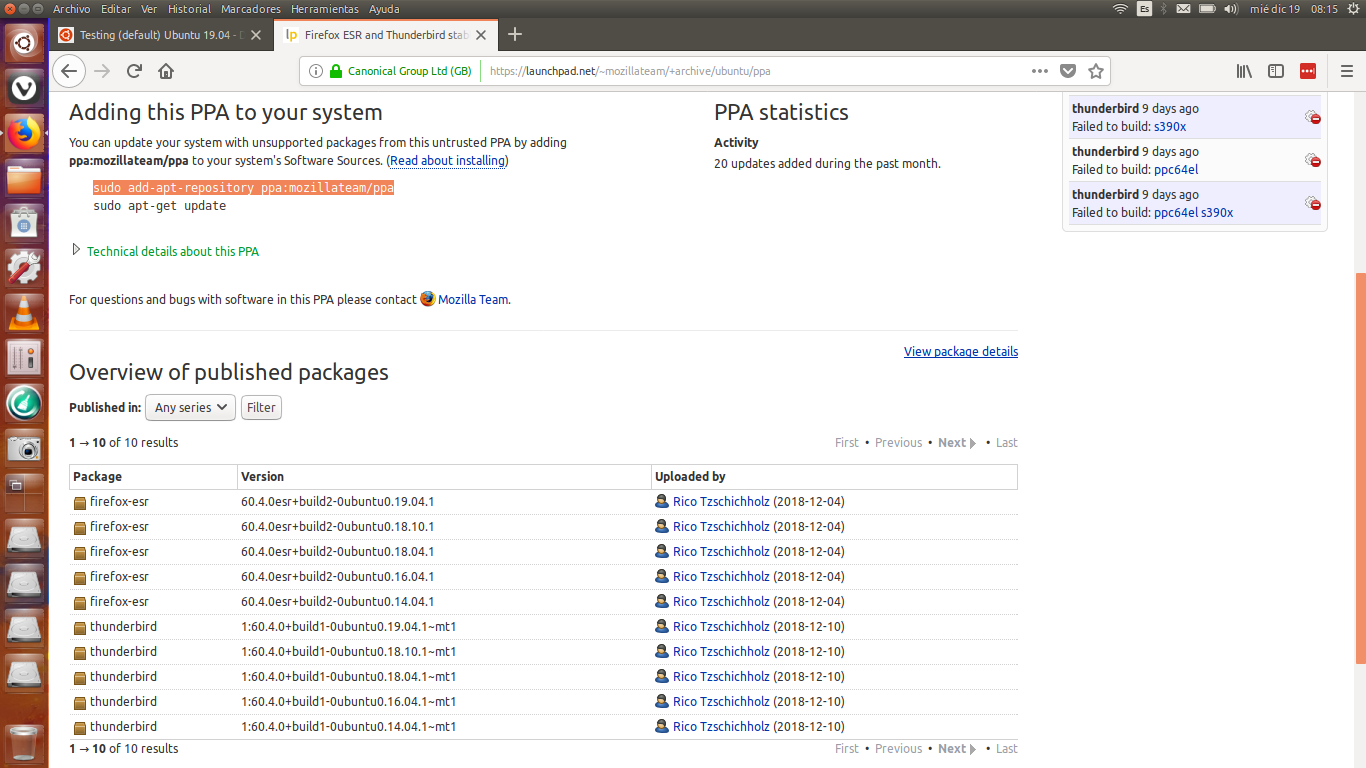This screenshot has width=1366, height=768.
Task: Open the Marcadores menu
Action: click(250, 9)
